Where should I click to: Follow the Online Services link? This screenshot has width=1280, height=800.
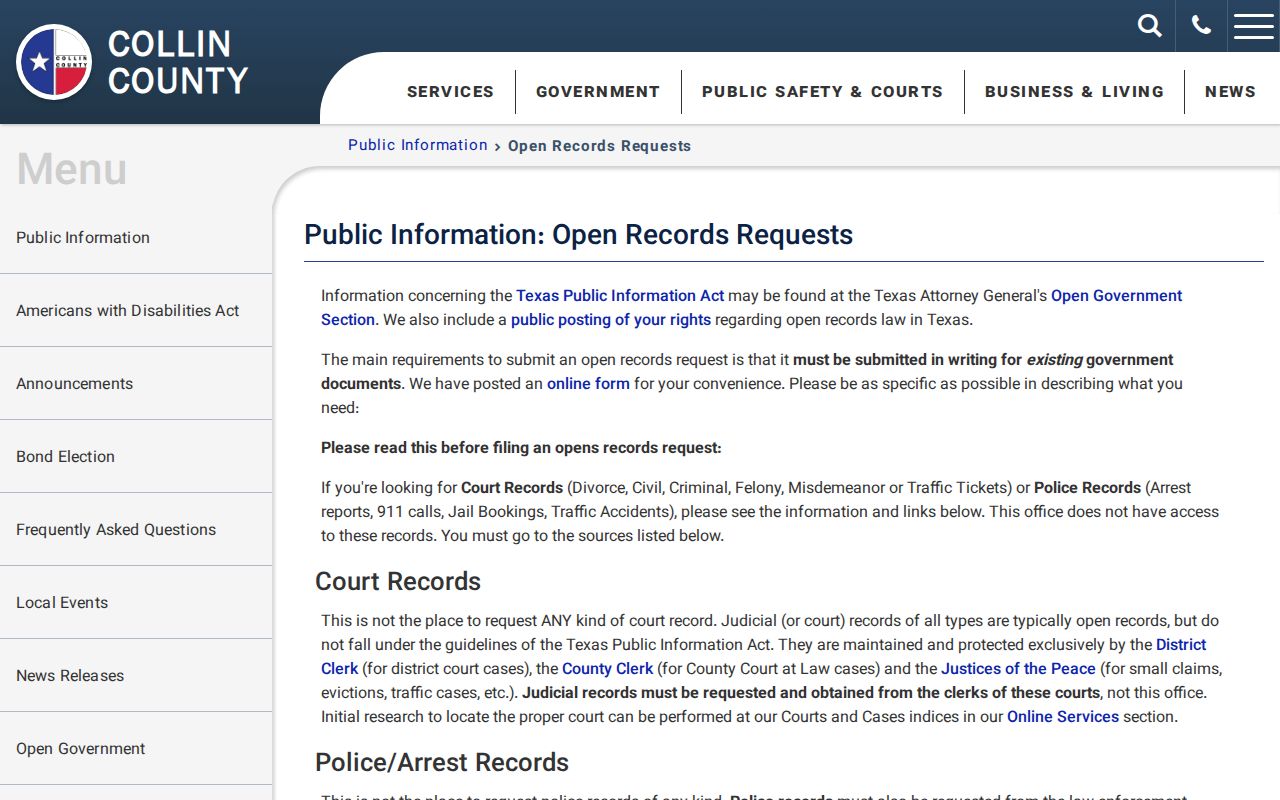[1063, 716]
